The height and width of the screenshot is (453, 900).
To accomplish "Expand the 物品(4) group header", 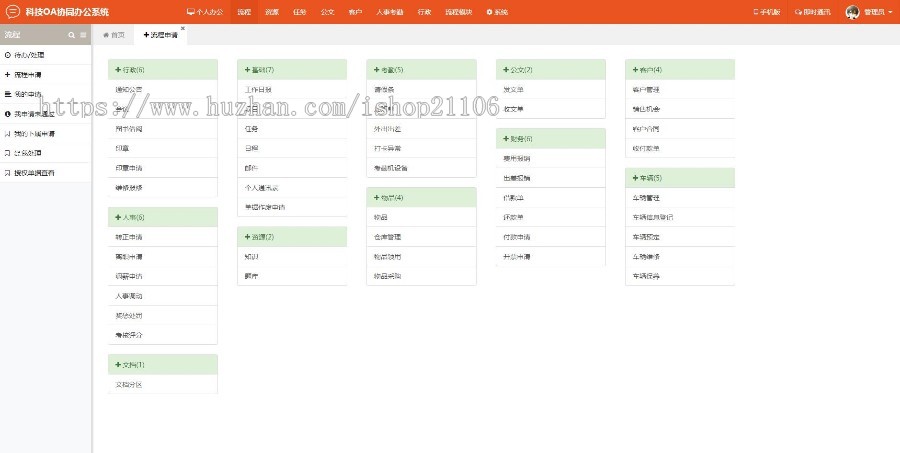I will tap(421, 198).
